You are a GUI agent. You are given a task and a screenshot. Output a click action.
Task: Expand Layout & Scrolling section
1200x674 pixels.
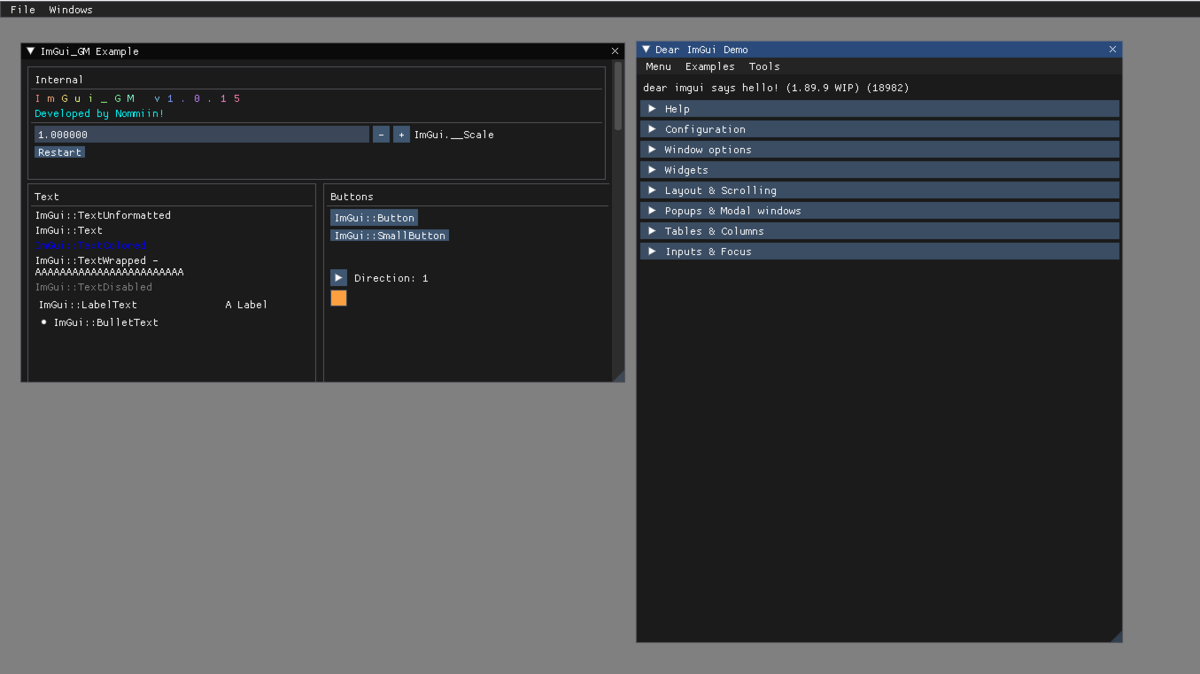pyautogui.click(x=879, y=190)
